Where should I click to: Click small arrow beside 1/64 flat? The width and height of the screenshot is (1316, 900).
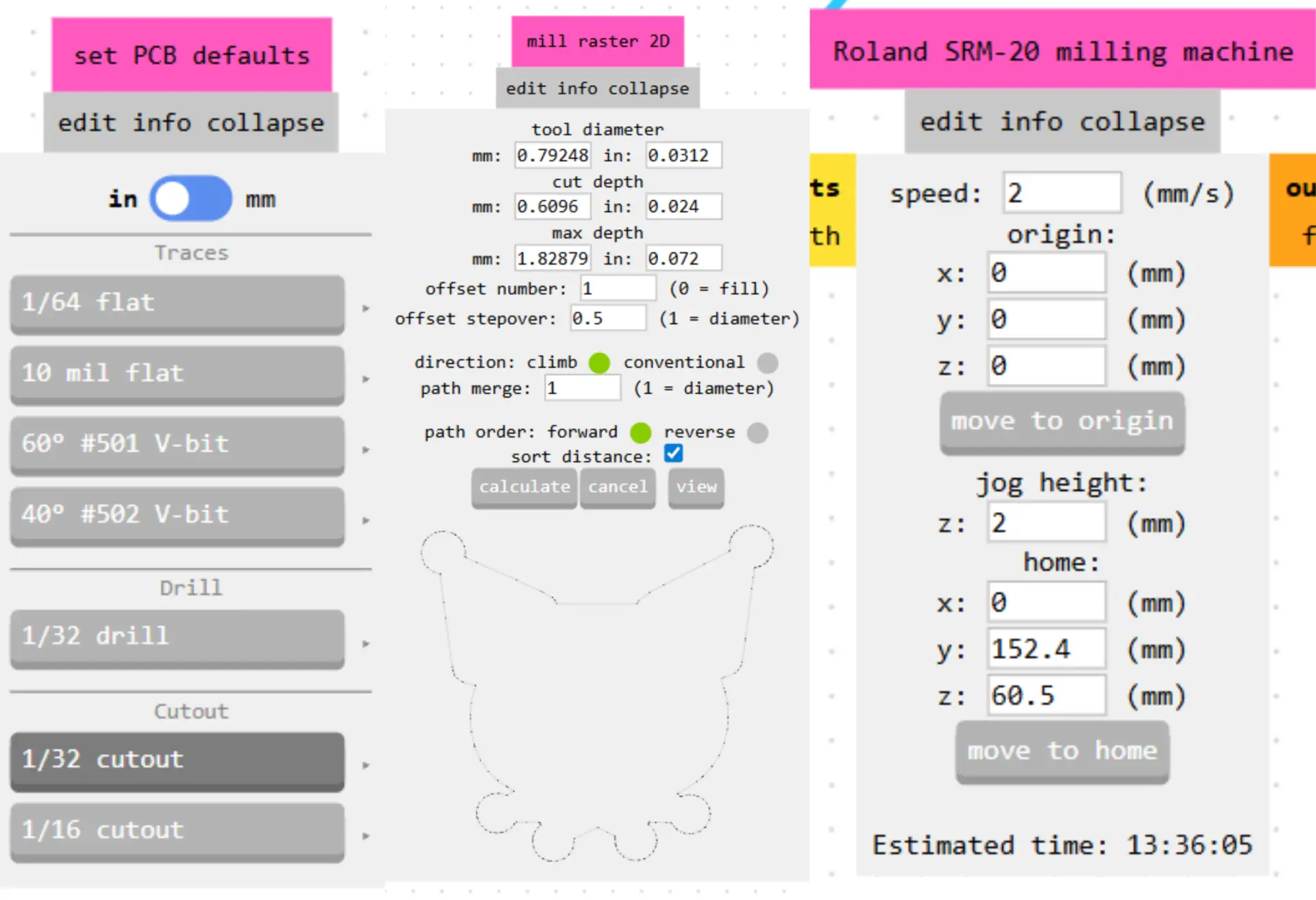(366, 308)
